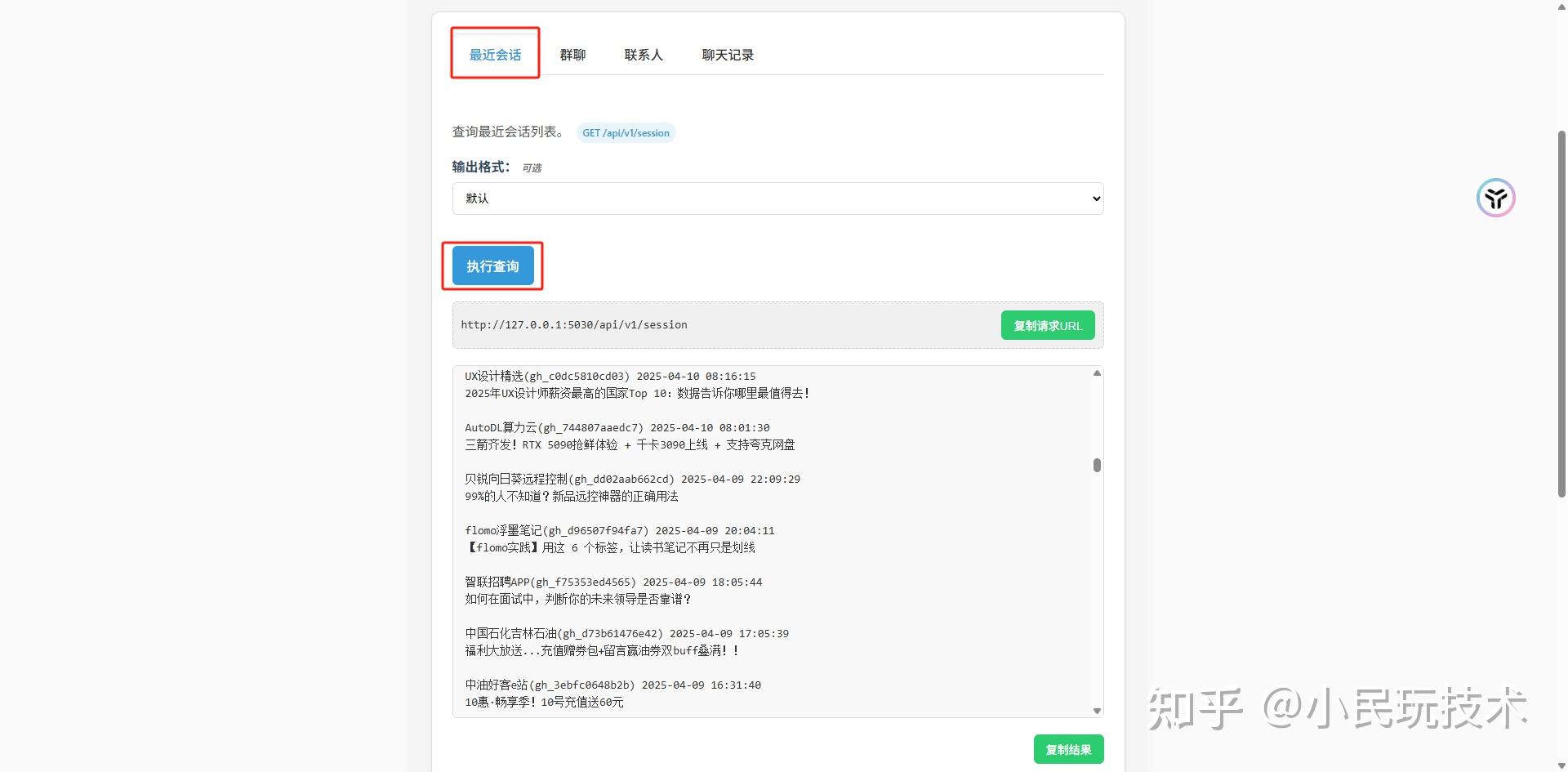Click the results panel scrollbar down arrow
Screen dimensions: 1568x772
tap(1097, 709)
